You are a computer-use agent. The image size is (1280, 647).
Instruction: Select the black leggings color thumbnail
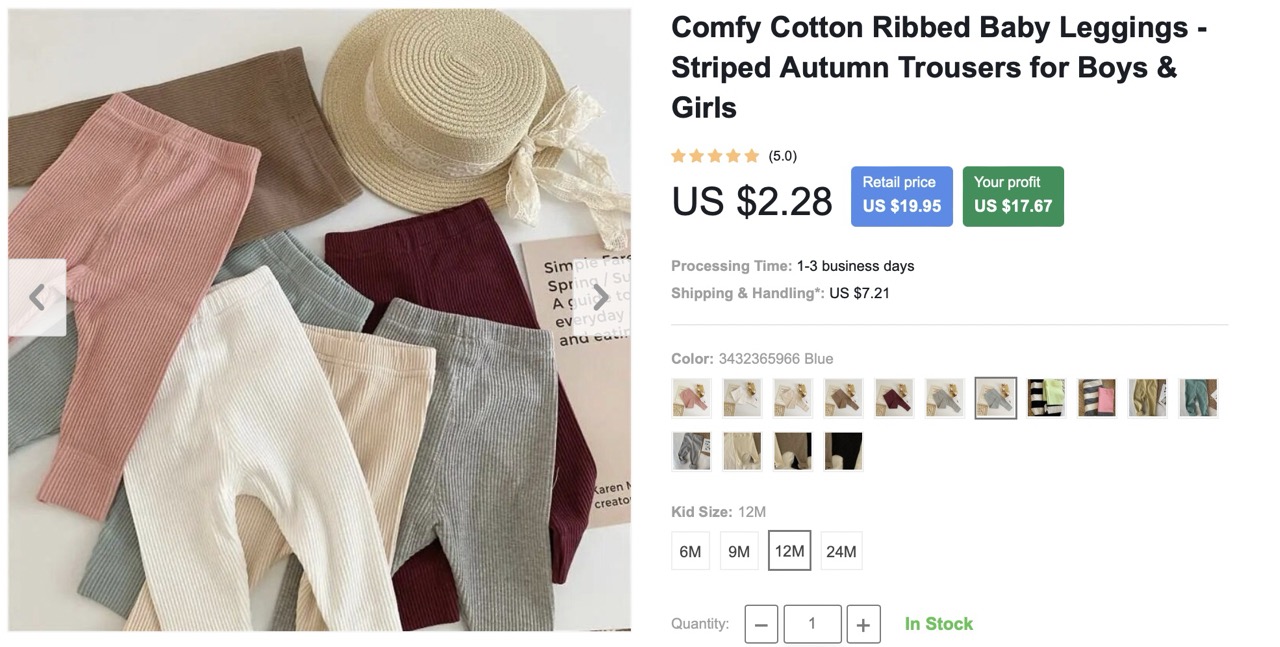coord(843,451)
